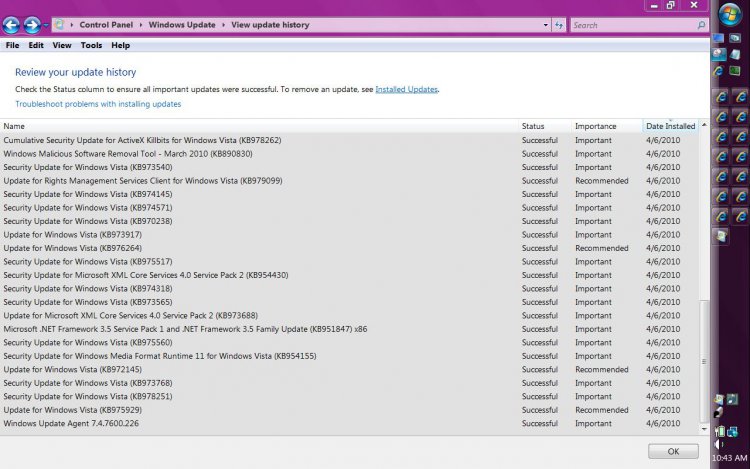Click the scrollbar down arrow of update list
Viewport: 750px width, 469px height.
(x=704, y=429)
